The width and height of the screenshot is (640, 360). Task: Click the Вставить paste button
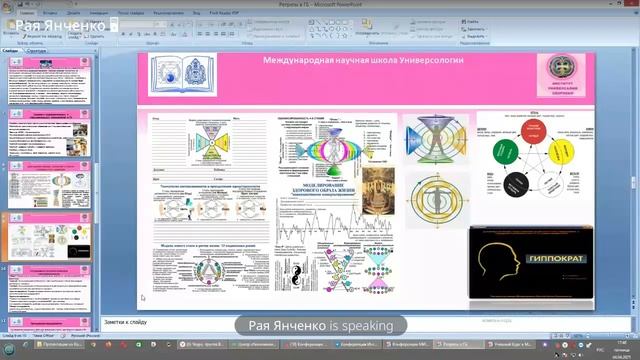11,29
